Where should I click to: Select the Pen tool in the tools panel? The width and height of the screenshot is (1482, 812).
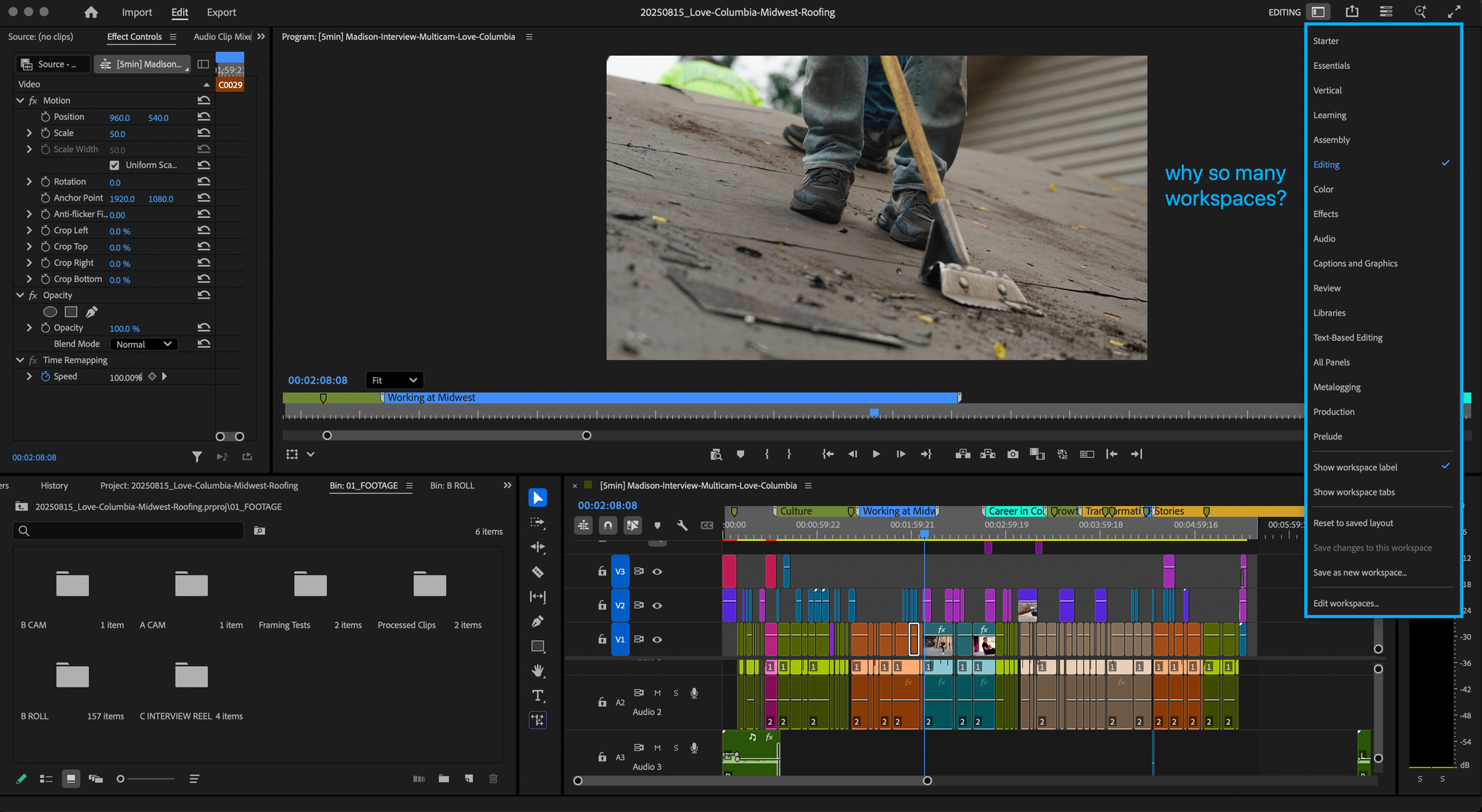pos(538,622)
